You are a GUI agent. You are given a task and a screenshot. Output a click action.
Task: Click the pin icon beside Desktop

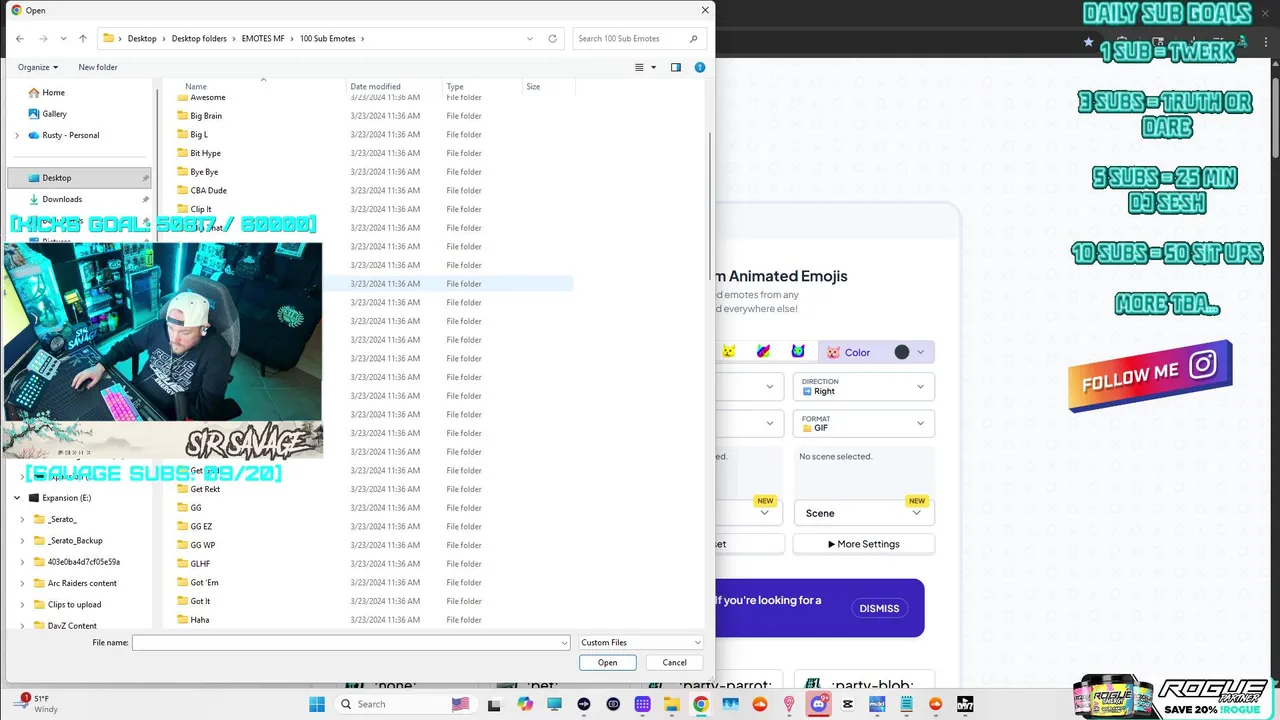coord(145,178)
